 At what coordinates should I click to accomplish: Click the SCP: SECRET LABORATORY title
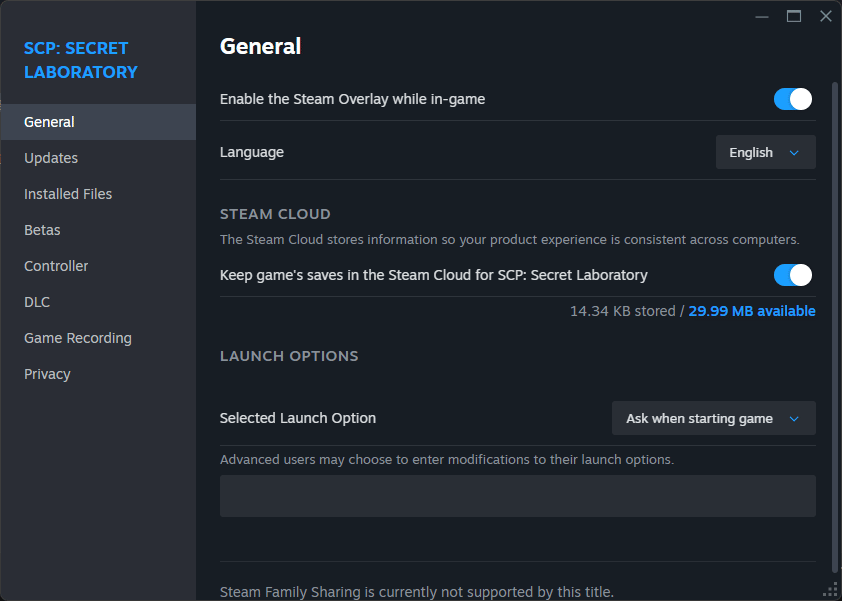coord(81,60)
